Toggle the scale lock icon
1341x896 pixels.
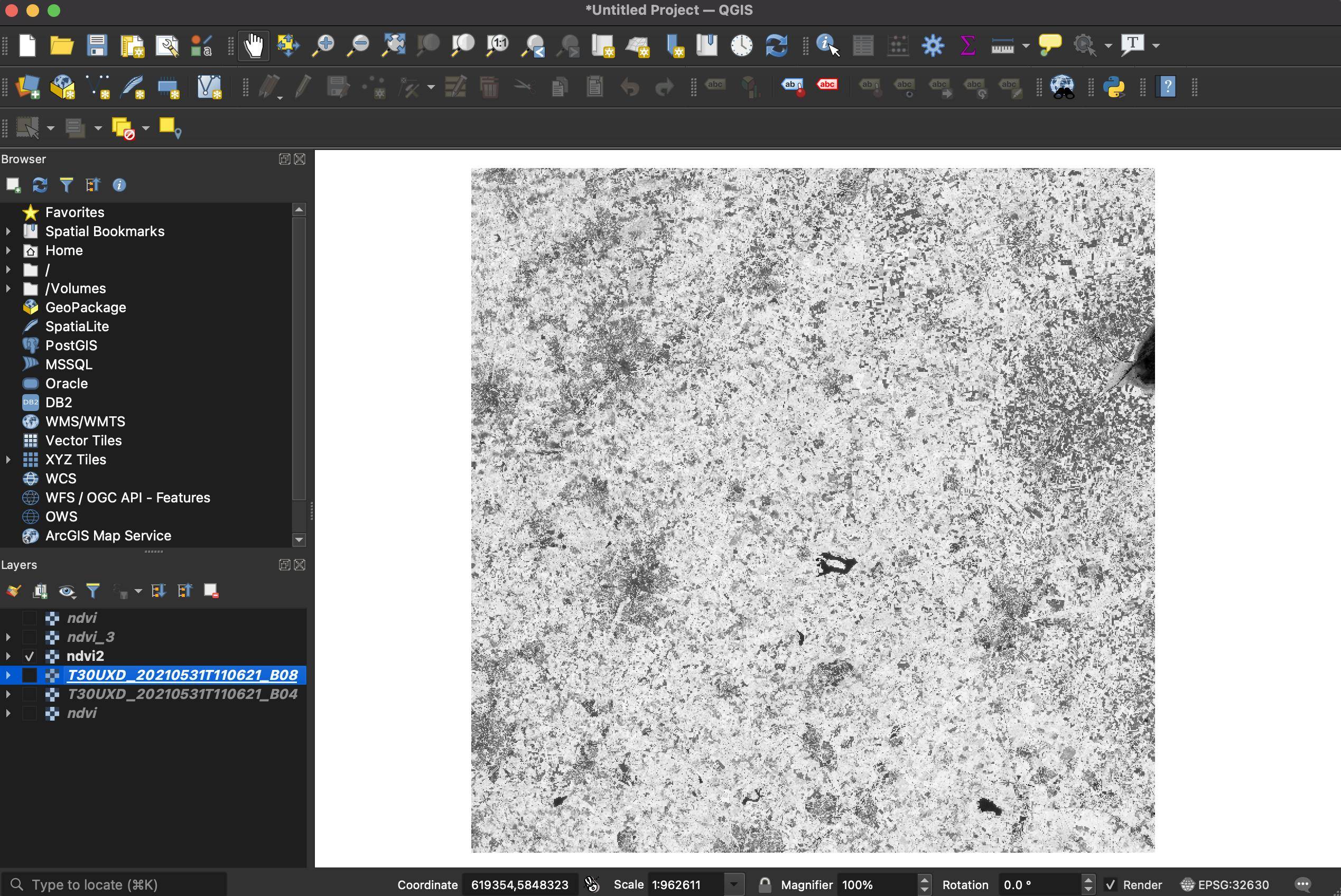point(765,884)
